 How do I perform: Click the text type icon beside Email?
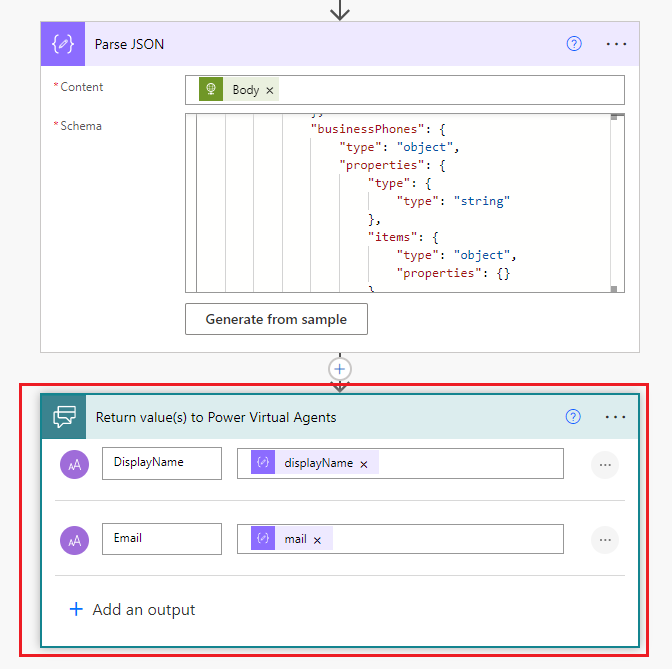tap(75, 540)
